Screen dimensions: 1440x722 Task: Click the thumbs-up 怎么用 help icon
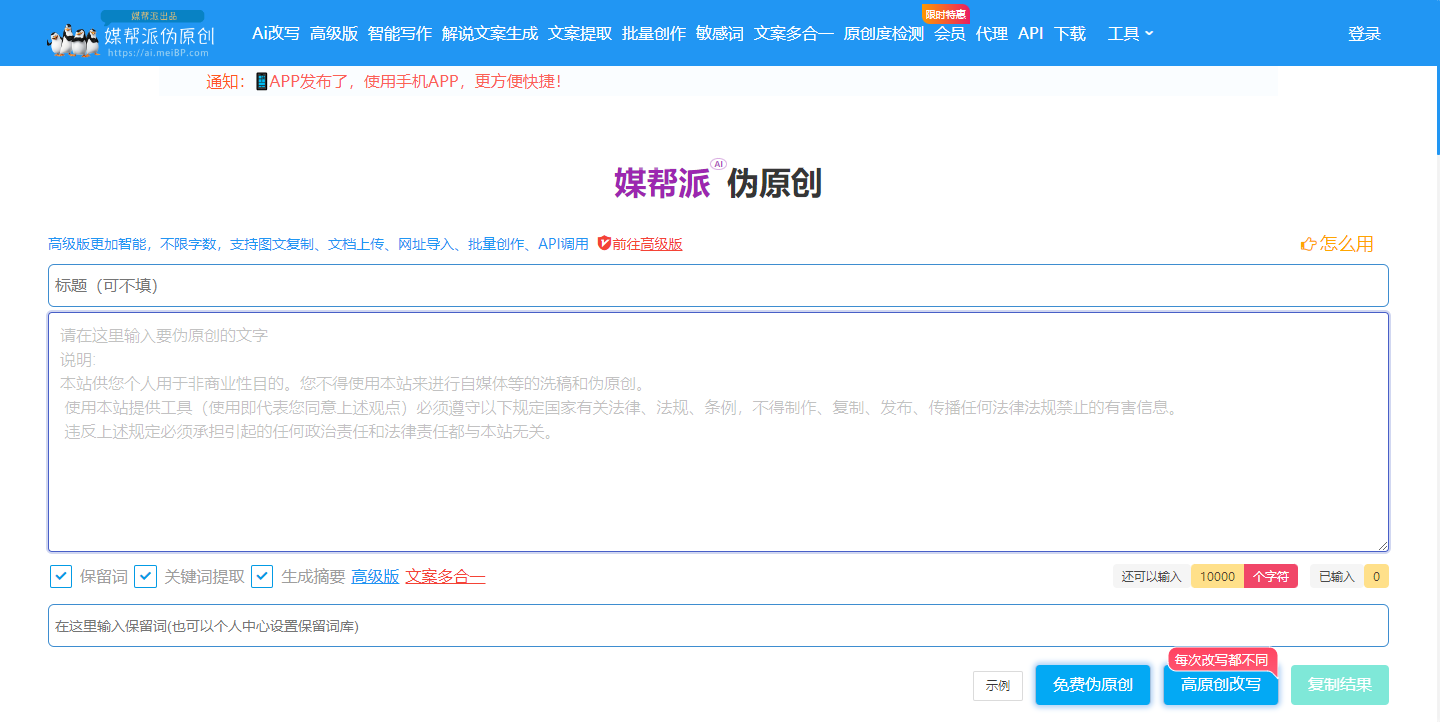[1308, 244]
